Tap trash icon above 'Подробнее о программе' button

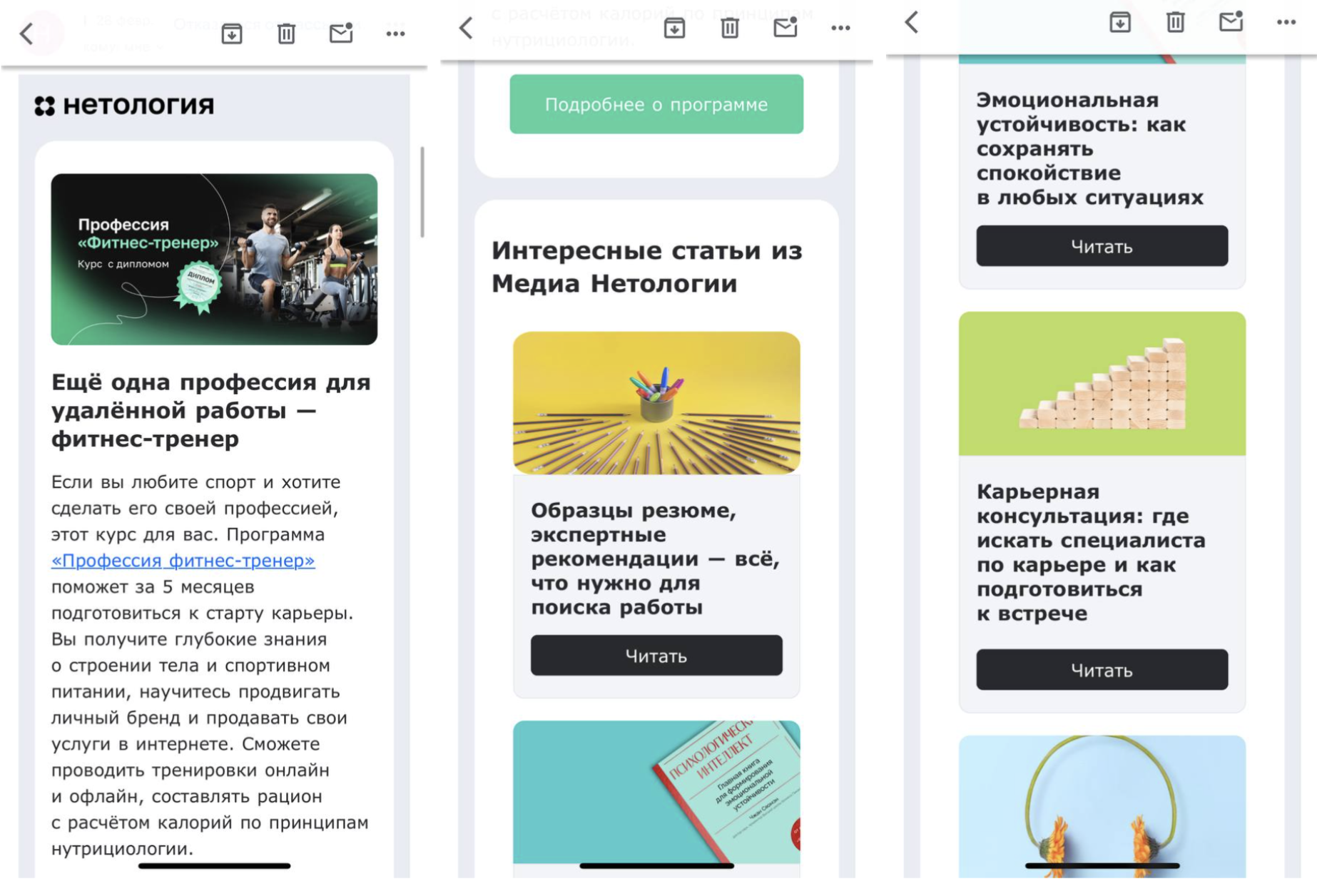(729, 28)
